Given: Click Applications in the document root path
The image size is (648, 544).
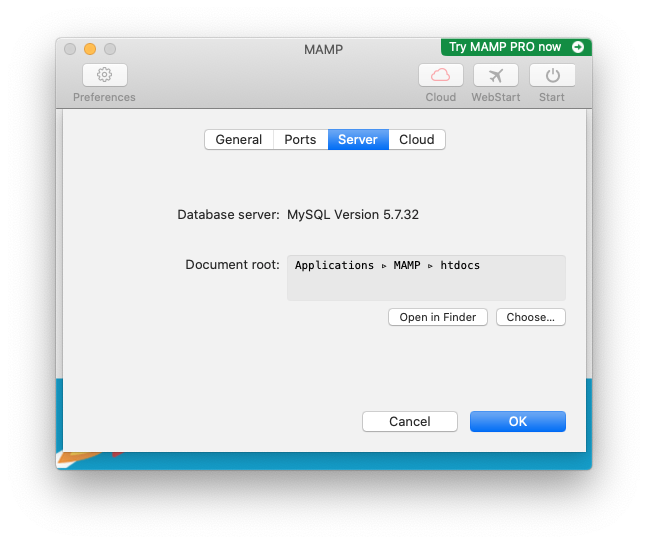Looking at the screenshot, I should click(334, 266).
